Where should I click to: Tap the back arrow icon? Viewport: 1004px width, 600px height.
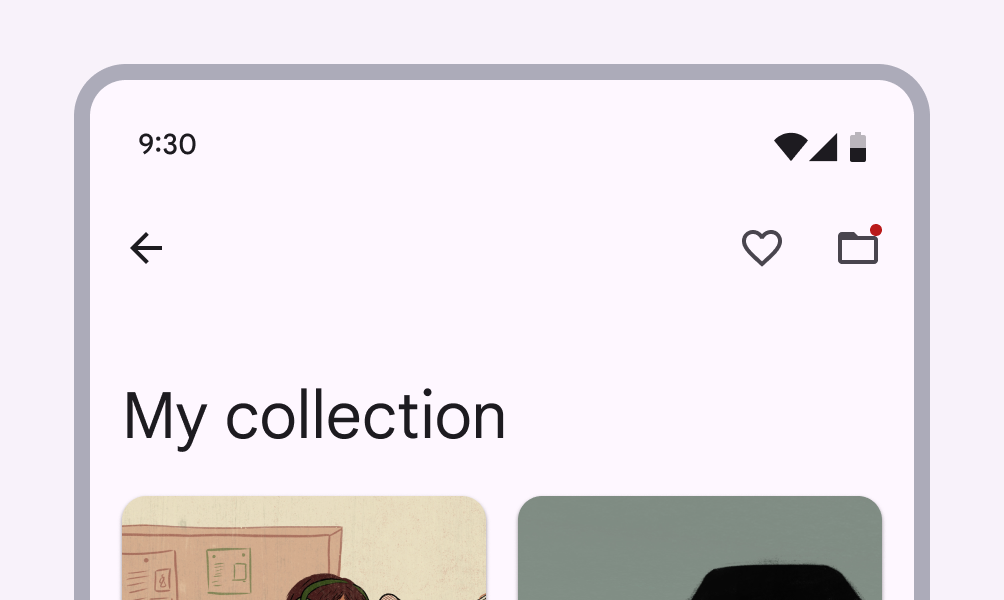(146, 248)
